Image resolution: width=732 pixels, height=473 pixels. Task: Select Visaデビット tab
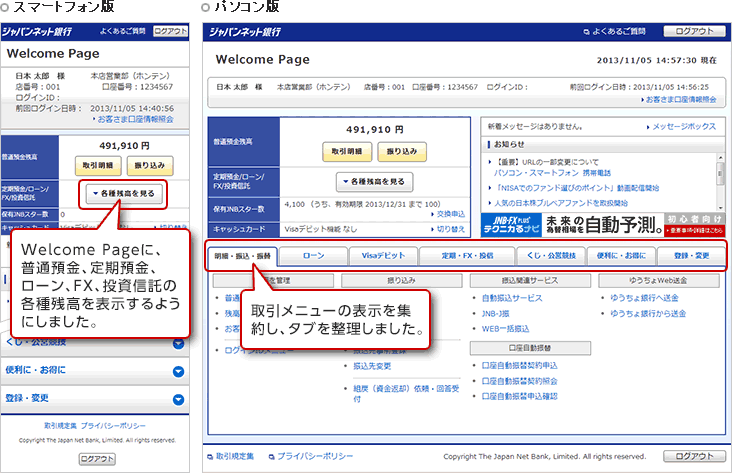(x=383, y=256)
